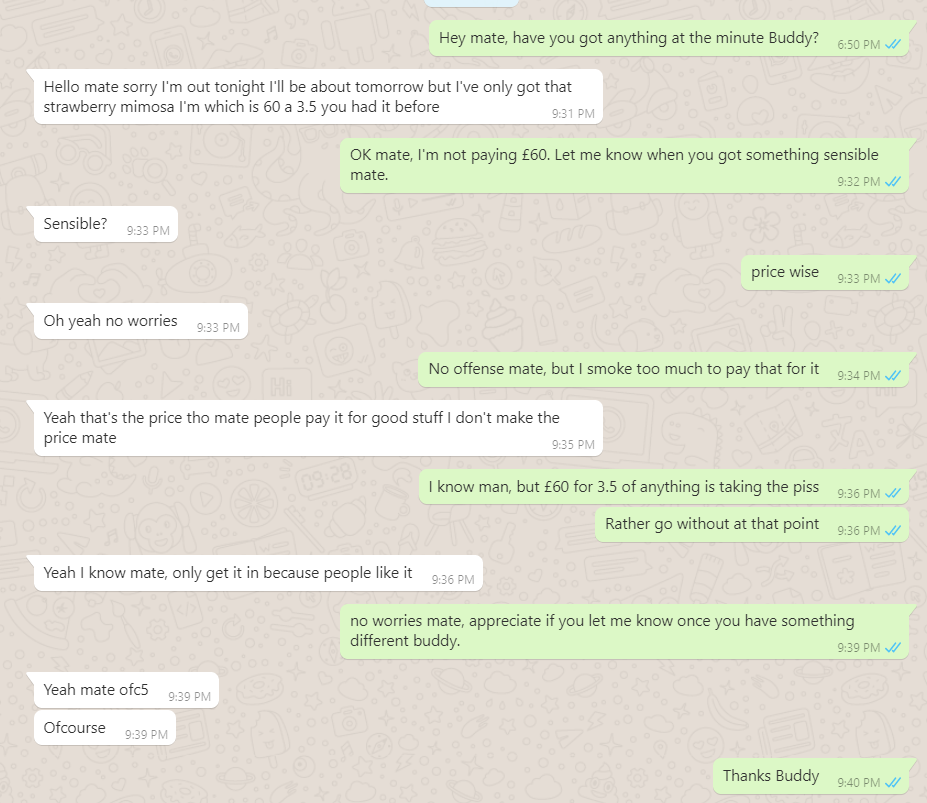Click blue ticks on the "I know man" message

[893, 493]
